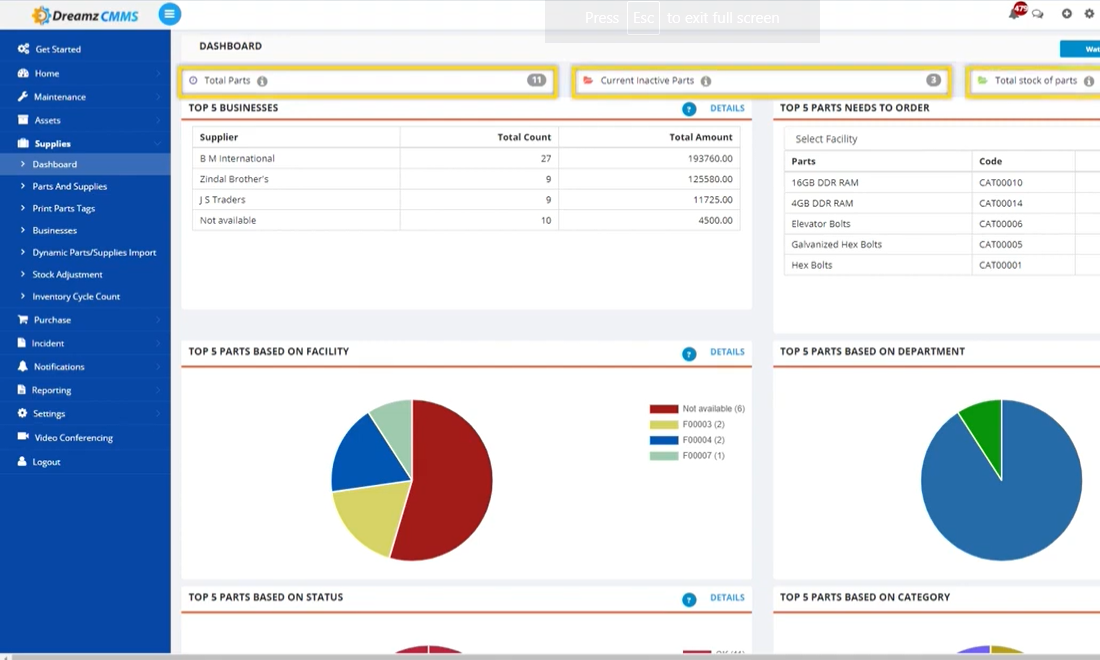Click DETAILS for Top 5 Parts Based On Facility

pyautogui.click(x=727, y=352)
